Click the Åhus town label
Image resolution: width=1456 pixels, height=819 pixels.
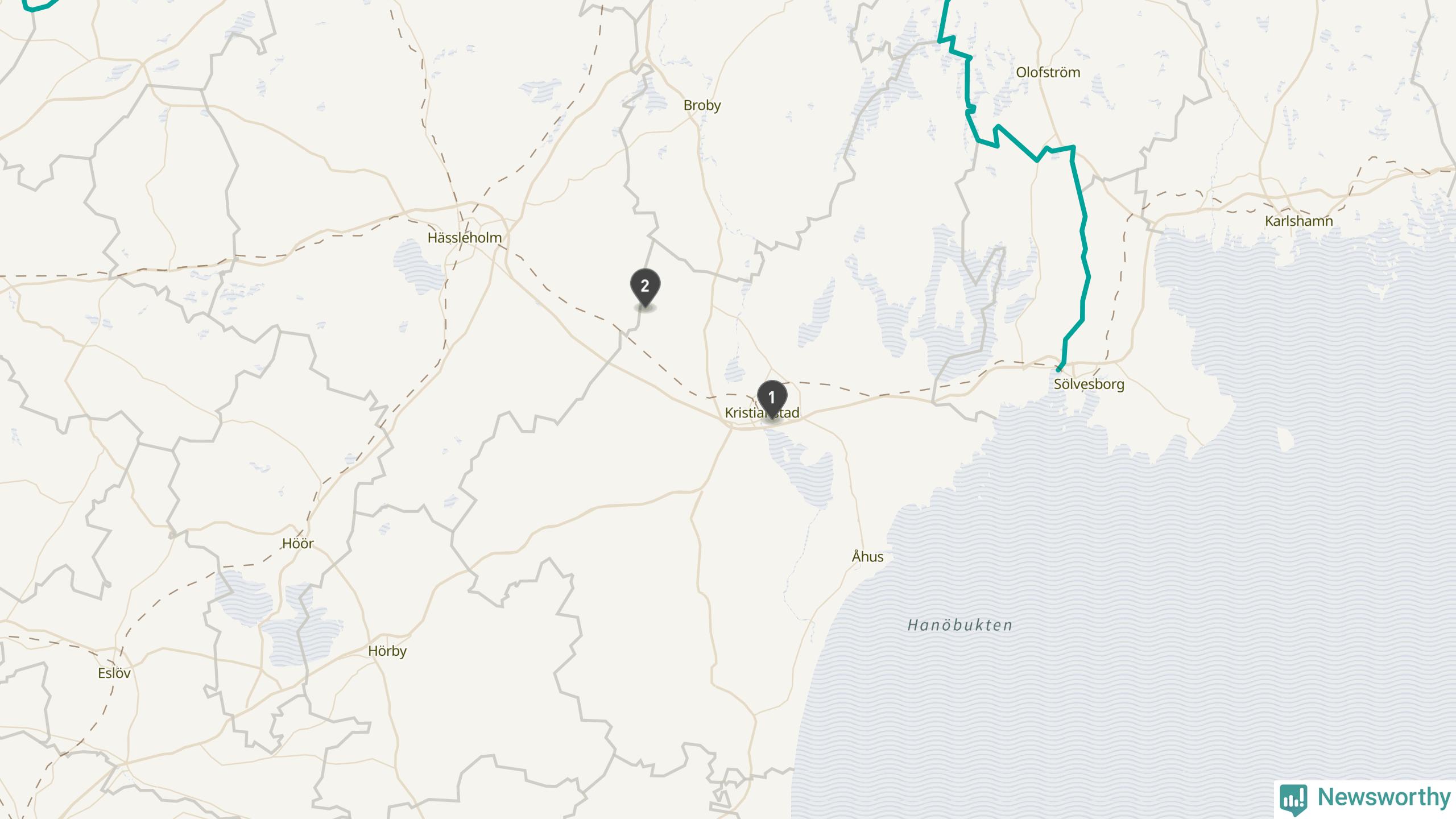click(868, 556)
